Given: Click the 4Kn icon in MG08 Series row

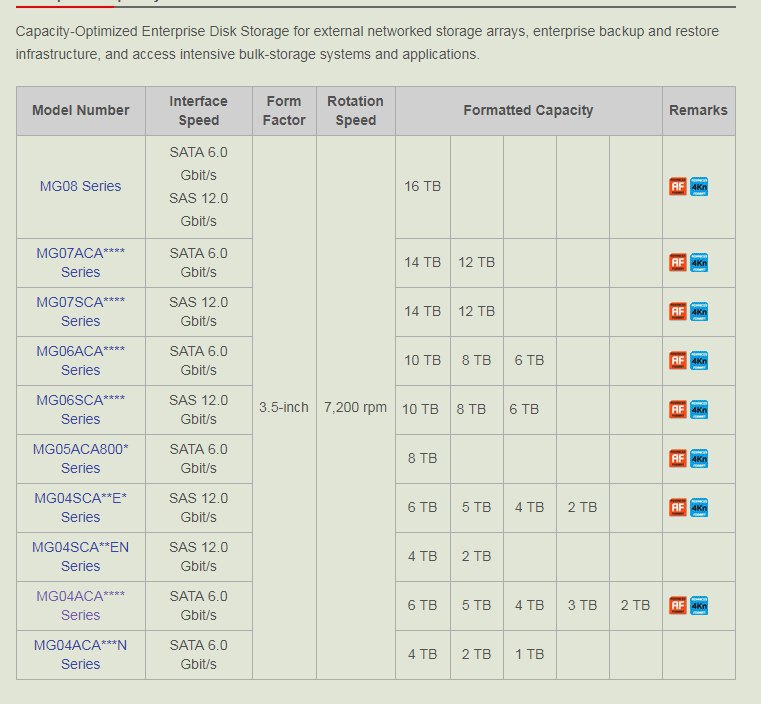Looking at the screenshot, I should click(x=699, y=186).
